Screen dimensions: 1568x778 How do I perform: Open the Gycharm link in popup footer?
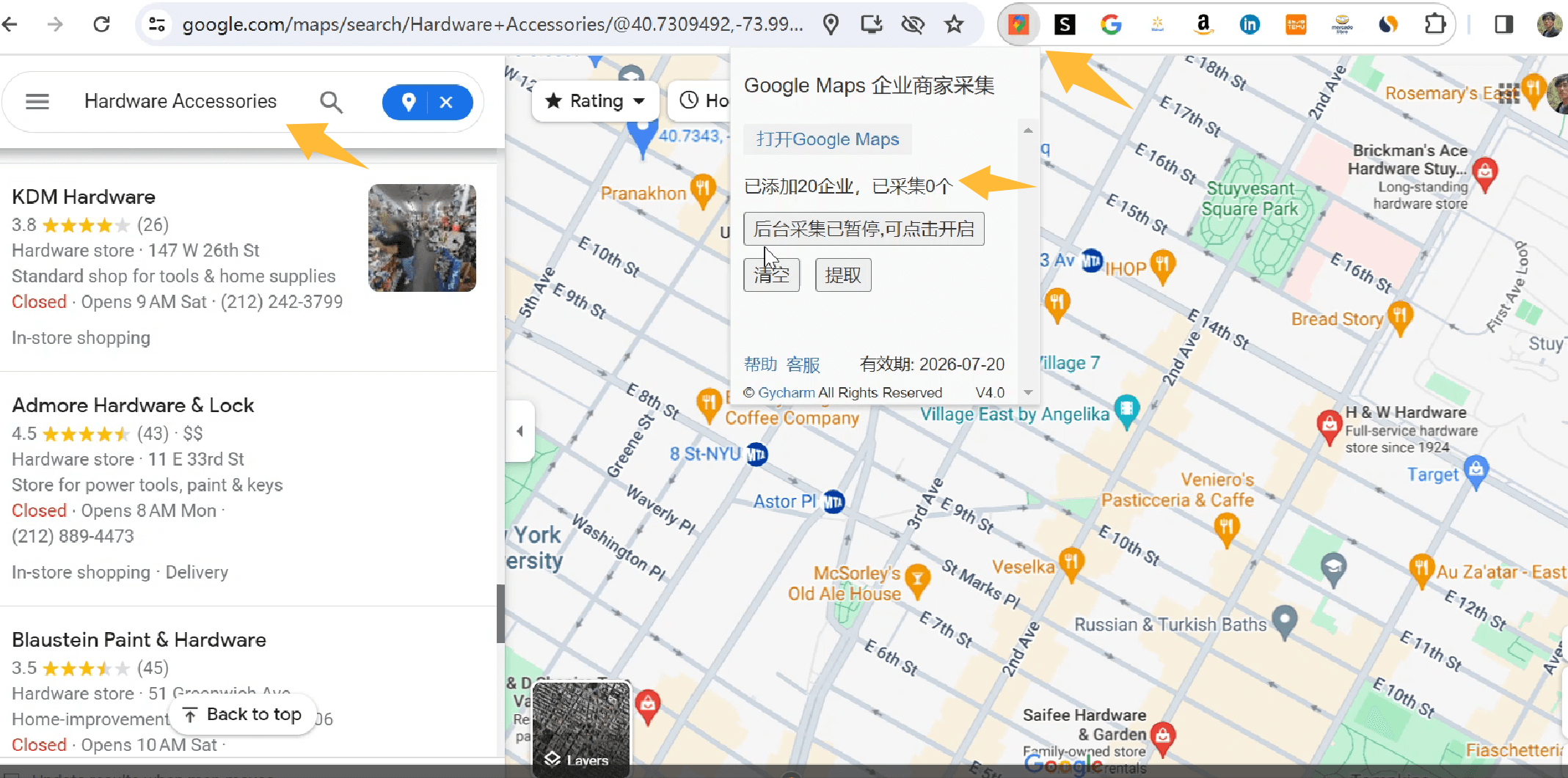[787, 392]
